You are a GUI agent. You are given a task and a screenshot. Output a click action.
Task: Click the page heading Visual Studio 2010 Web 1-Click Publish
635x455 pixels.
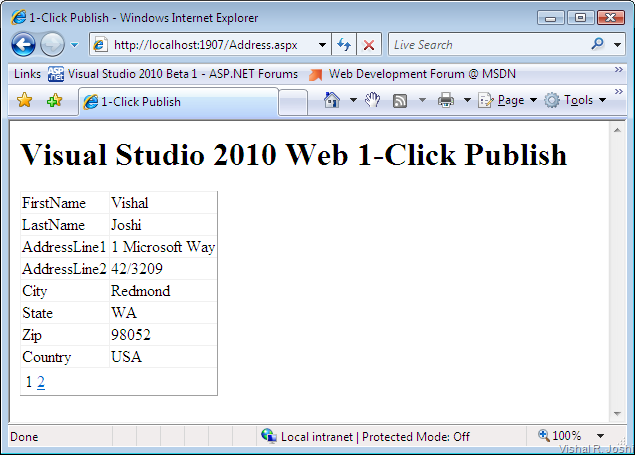294,155
